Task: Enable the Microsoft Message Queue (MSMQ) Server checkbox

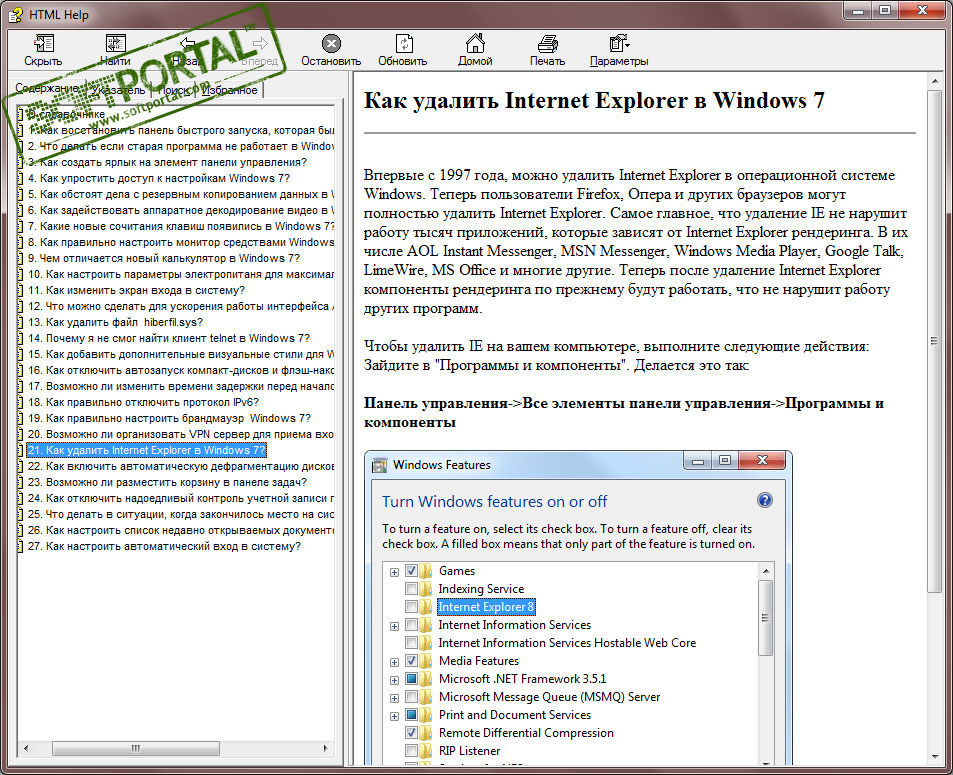Action: point(411,697)
